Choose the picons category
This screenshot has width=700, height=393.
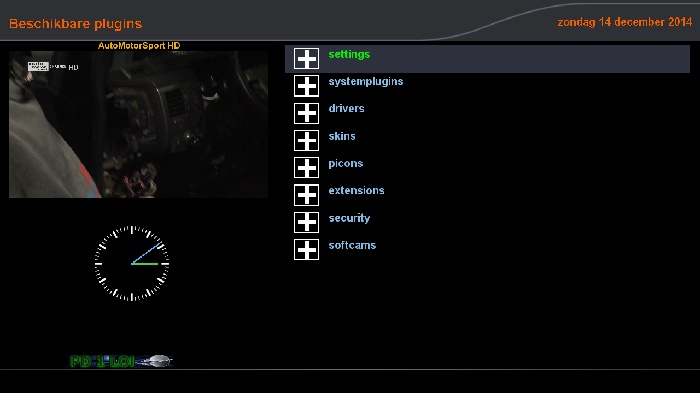(x=346, y=163)
